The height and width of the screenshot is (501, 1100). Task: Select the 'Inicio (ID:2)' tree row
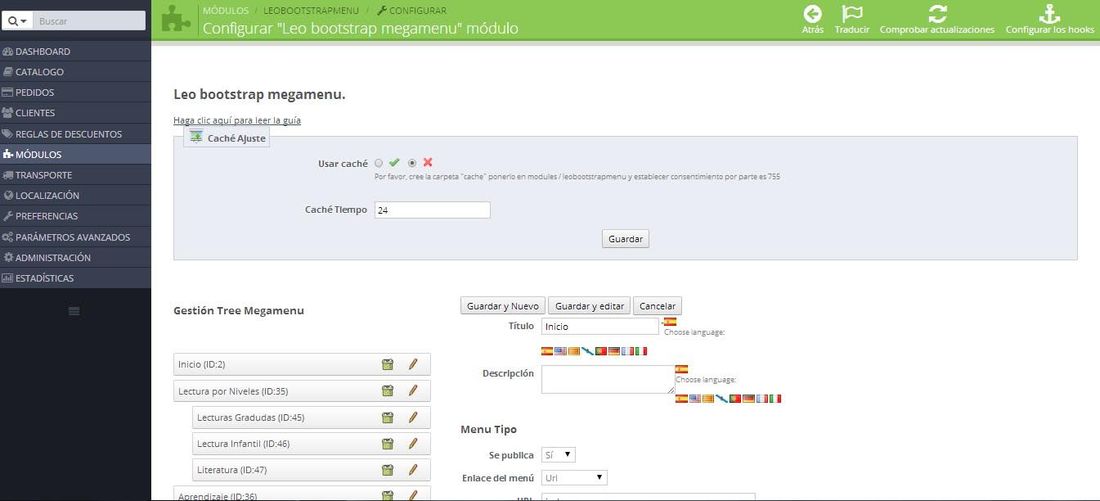click(x=302, y=364)
